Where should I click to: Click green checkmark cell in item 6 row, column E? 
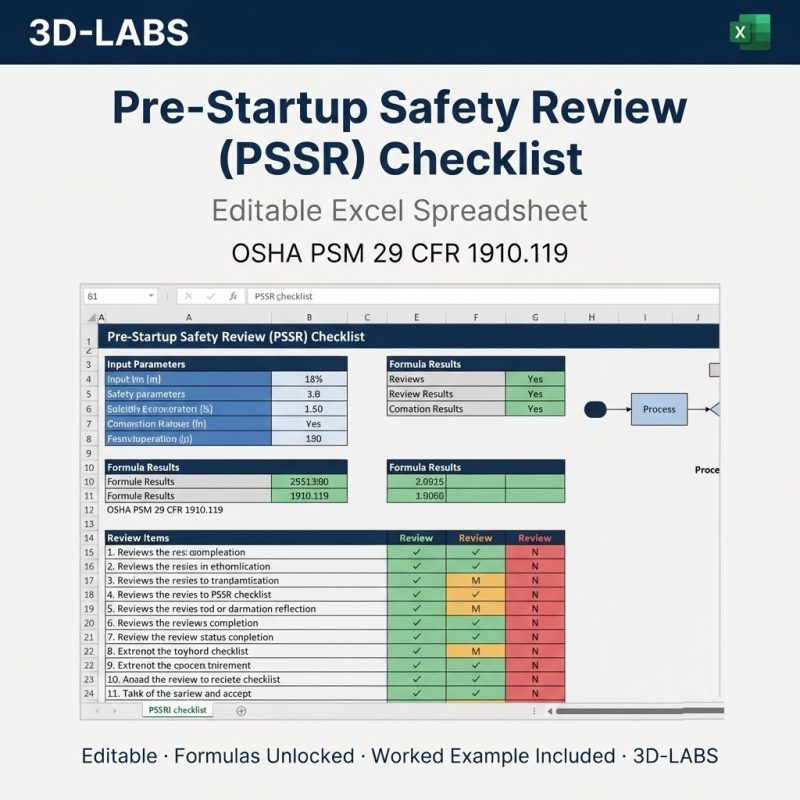(x=416, y=623)
